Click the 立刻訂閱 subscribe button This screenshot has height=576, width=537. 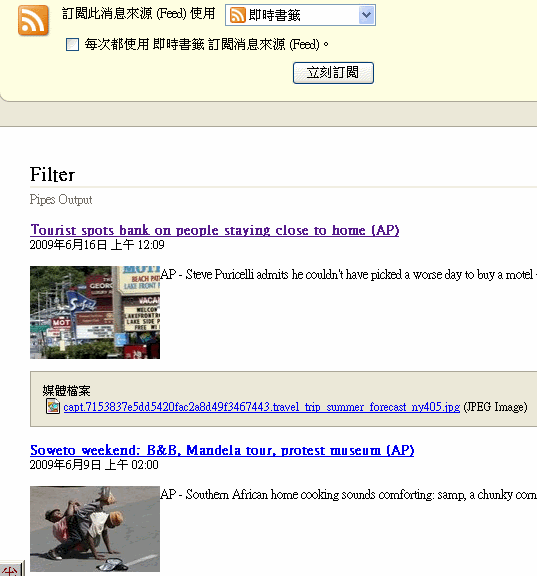pyautogui.click(x=333, y=73)
